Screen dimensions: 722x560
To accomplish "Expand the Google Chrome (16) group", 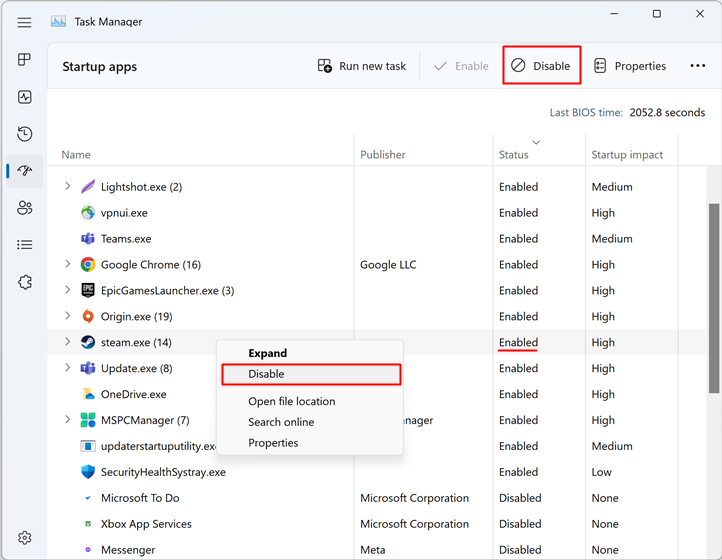I will point(68,265).
